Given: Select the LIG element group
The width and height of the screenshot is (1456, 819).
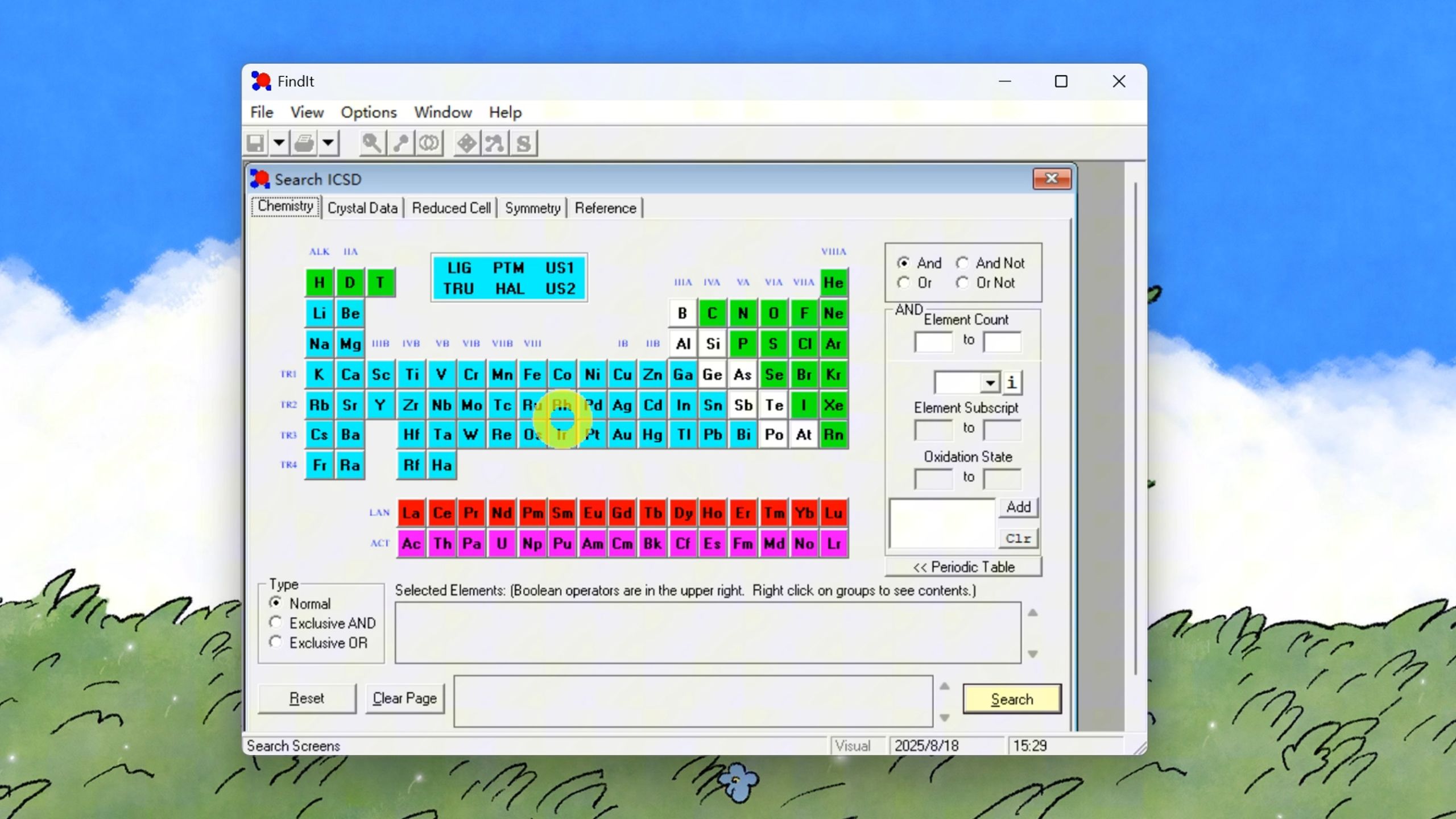Looking at the screenshot, I should [459, 267].
